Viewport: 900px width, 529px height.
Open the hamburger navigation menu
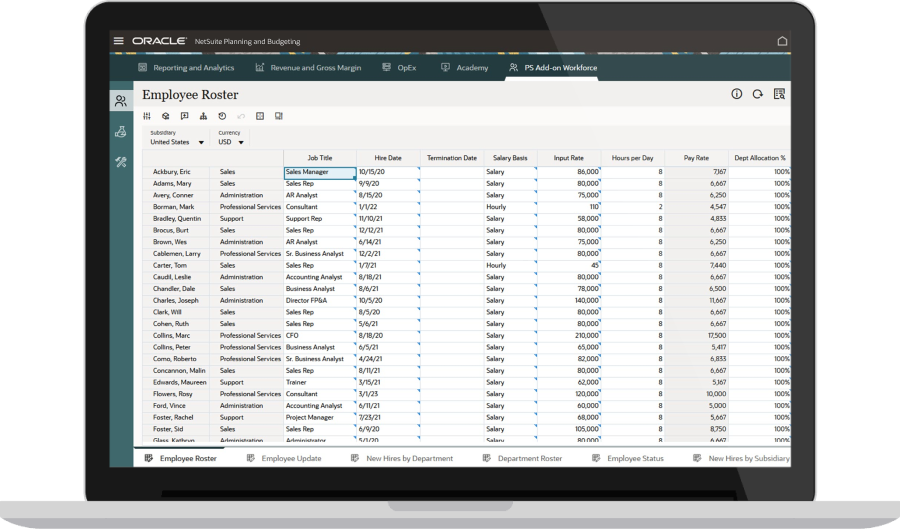[x=119, y=41]
